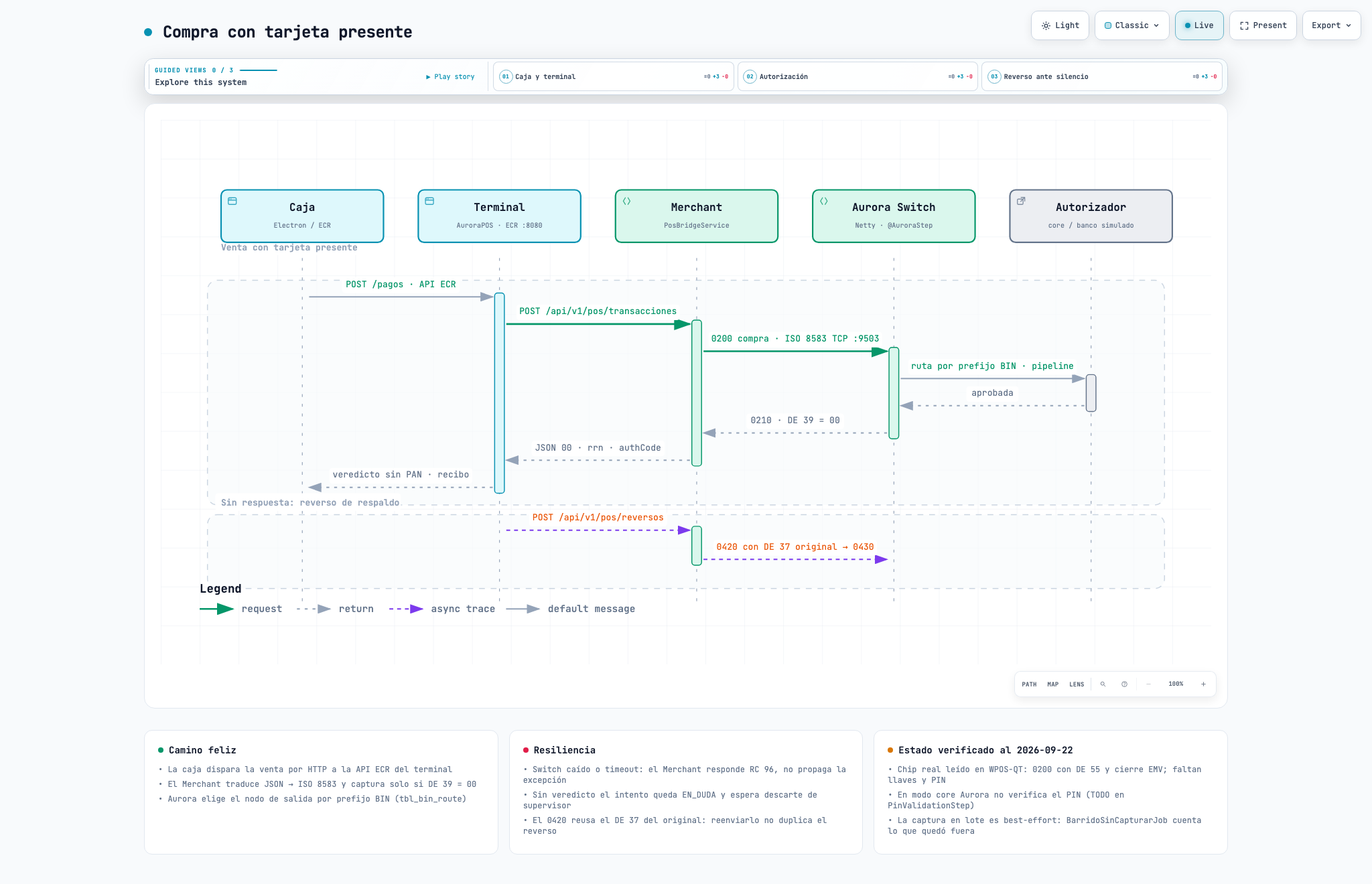Click the '0210 · DE 39 = 00' label
Image resolution: width=1372 pixels, height=884 pixels.
(x=795, y=420)
